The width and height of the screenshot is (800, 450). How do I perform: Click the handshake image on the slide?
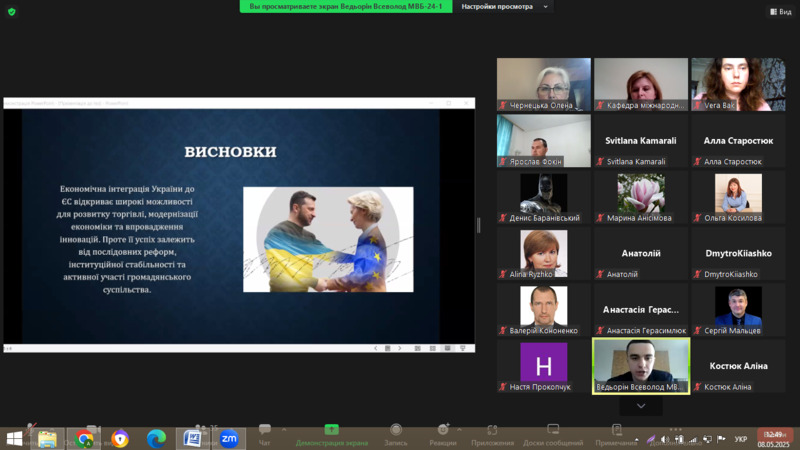(328, 239)
